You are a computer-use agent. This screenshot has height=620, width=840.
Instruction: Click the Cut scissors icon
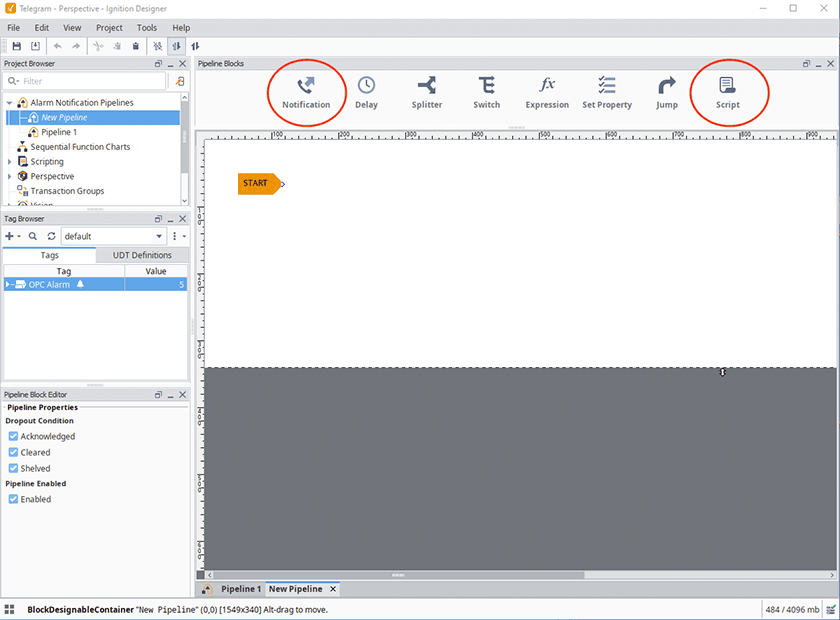tap(98, 46)
